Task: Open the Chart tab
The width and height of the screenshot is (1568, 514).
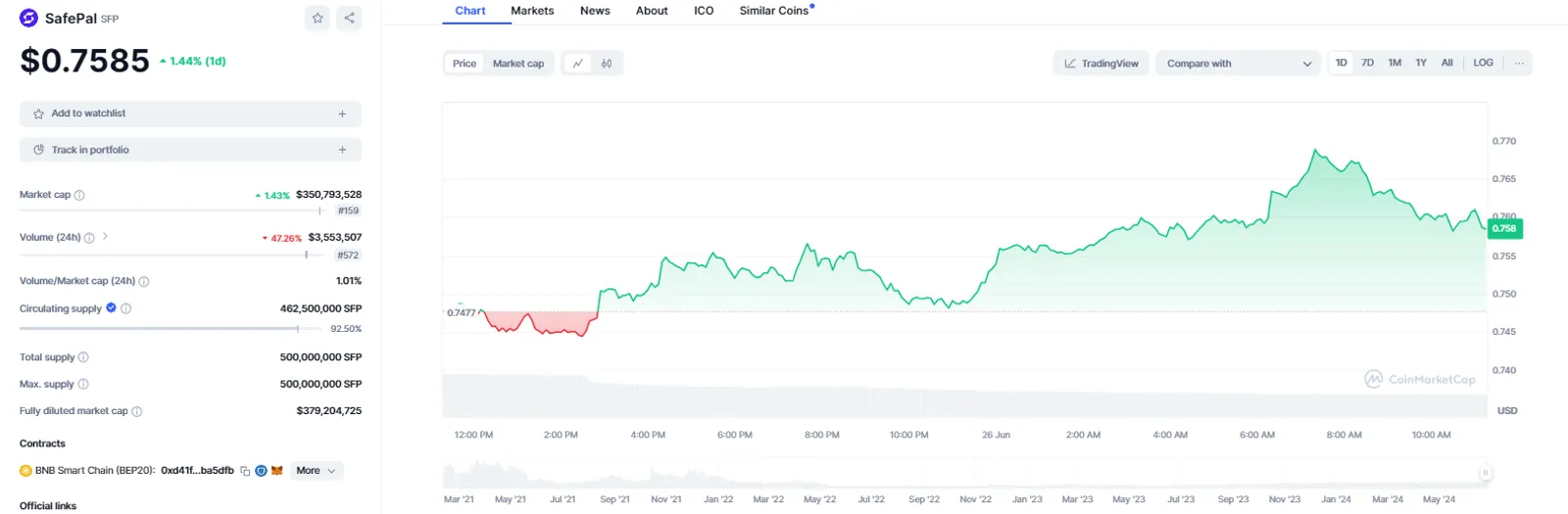Action: 470,11
